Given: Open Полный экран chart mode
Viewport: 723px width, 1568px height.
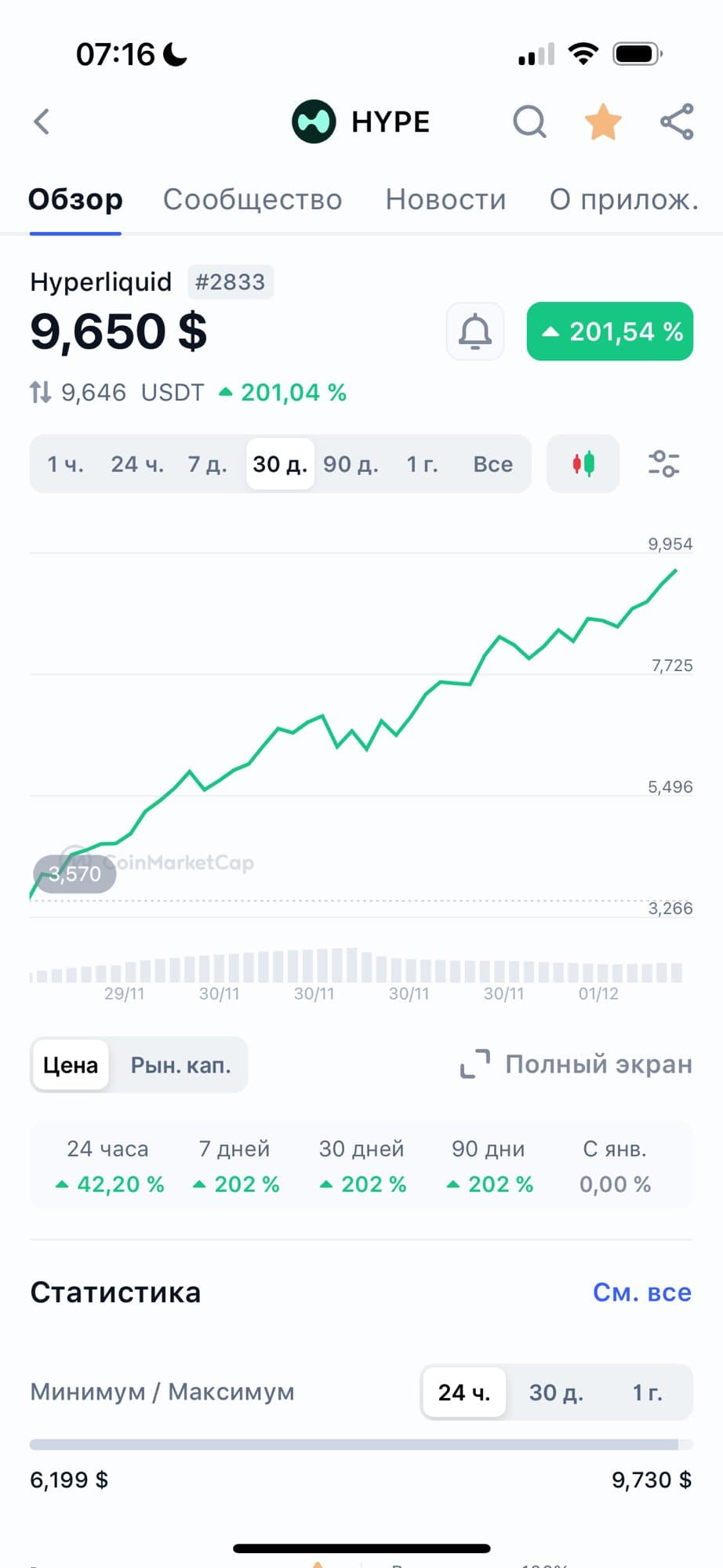Looking at the screenshot, I should 576,1065.
